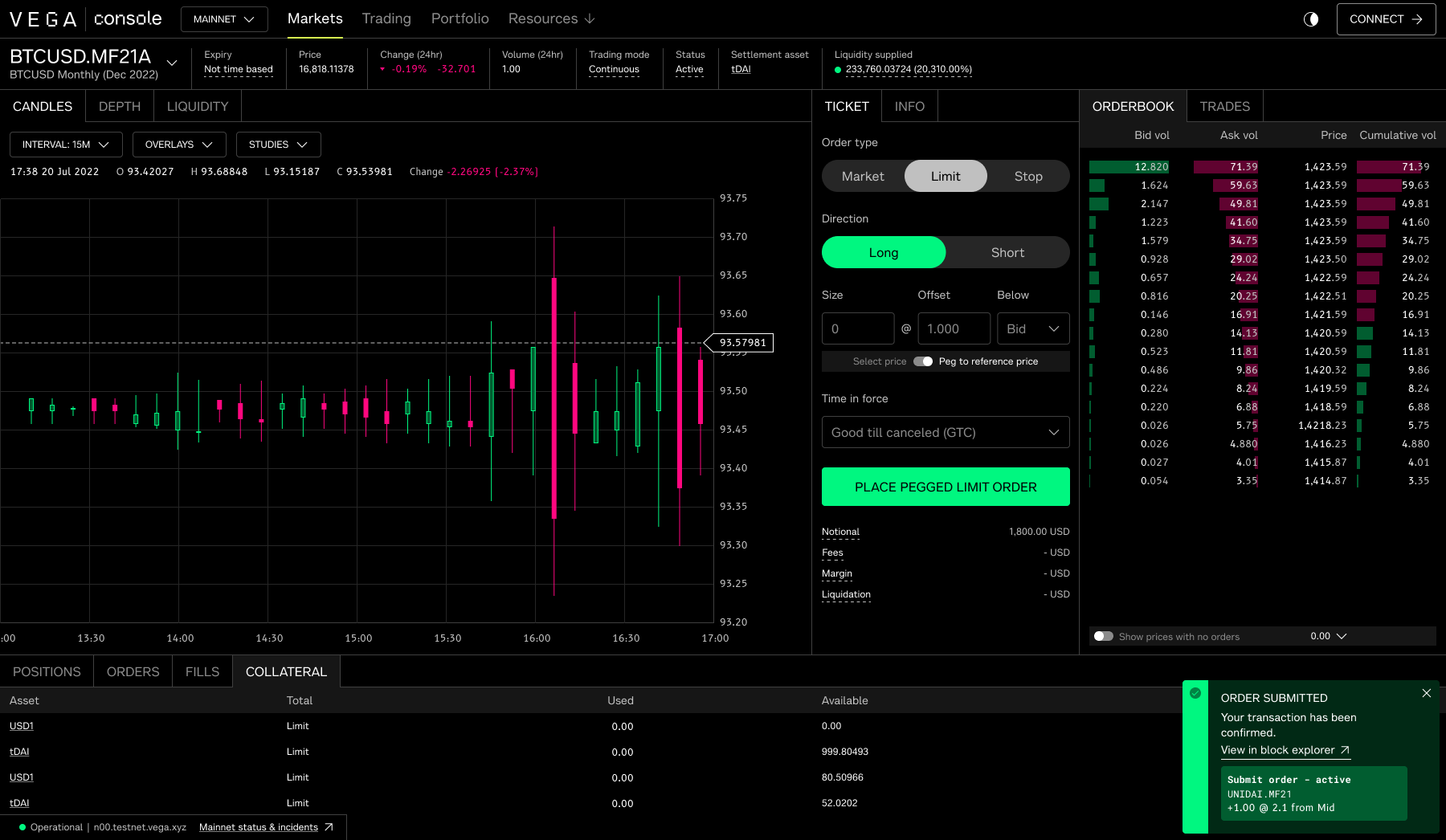Switch to the LIQUIDITY tab
The image size is (1446, 840).
(x=198, y=106)
